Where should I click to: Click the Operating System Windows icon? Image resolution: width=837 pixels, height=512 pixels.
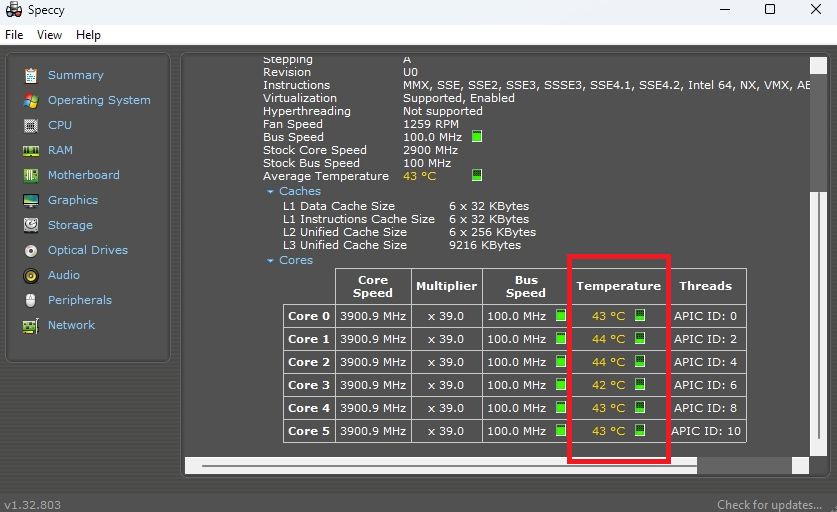31,100
